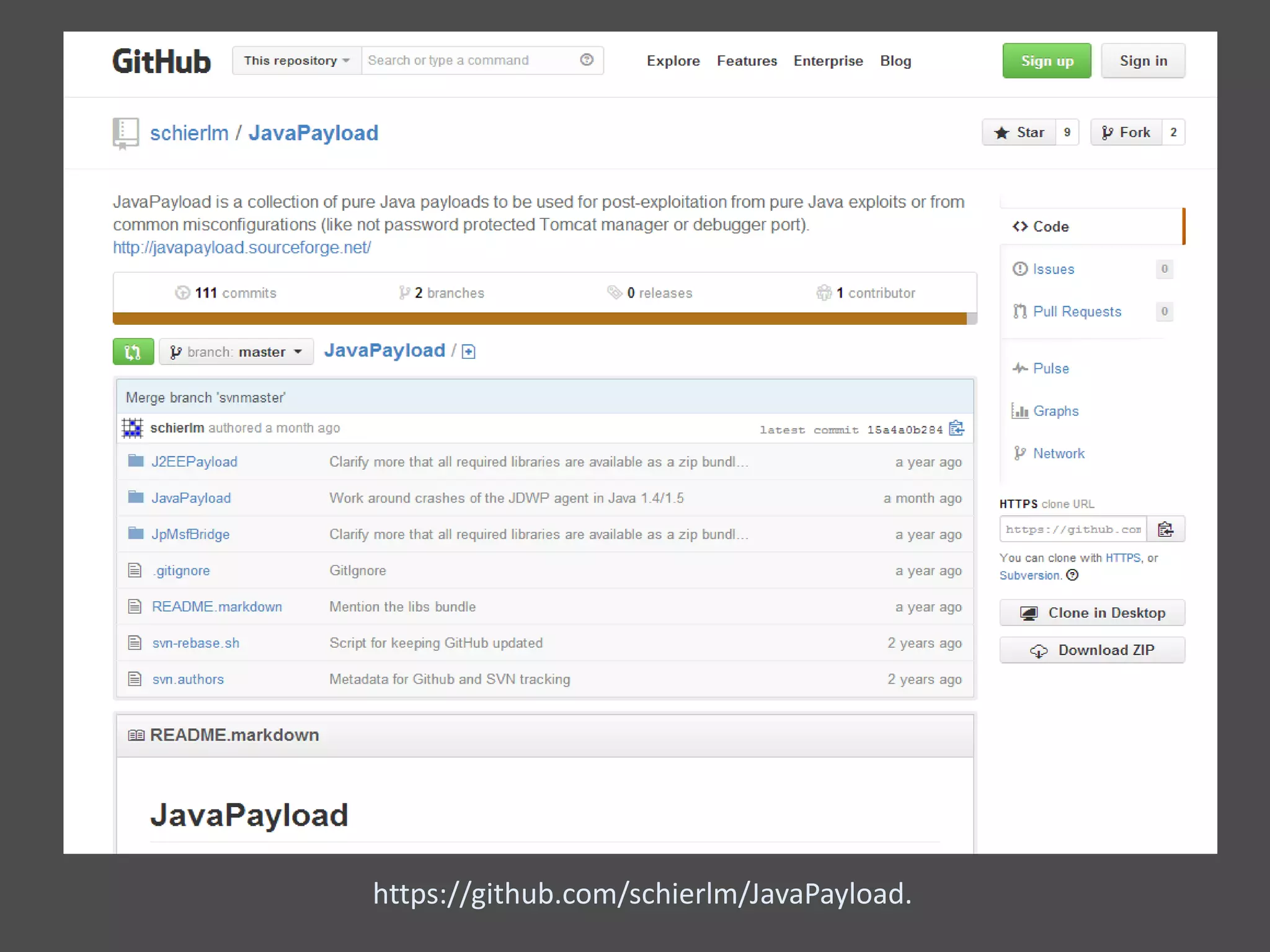This screenshot has height=952, width=1270.
Task: Click the search help question mark icon
Action: point(587,59)
